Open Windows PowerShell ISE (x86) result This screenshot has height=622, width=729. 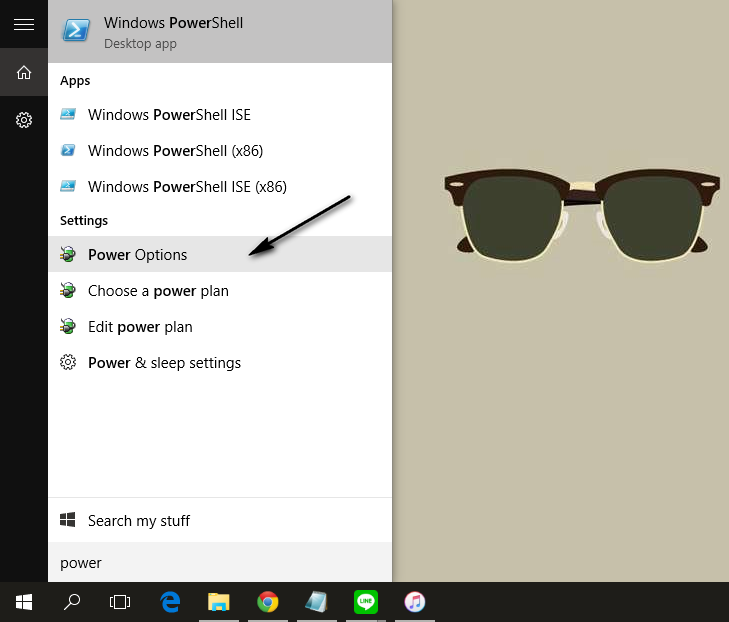point(220,186)
